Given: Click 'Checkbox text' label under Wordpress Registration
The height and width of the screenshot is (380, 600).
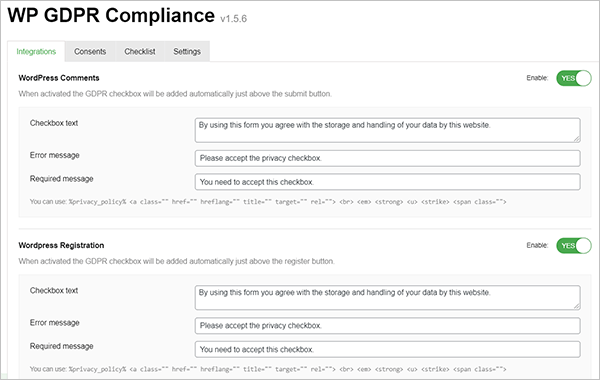Looking at the screenshot, I should (54, 290).
